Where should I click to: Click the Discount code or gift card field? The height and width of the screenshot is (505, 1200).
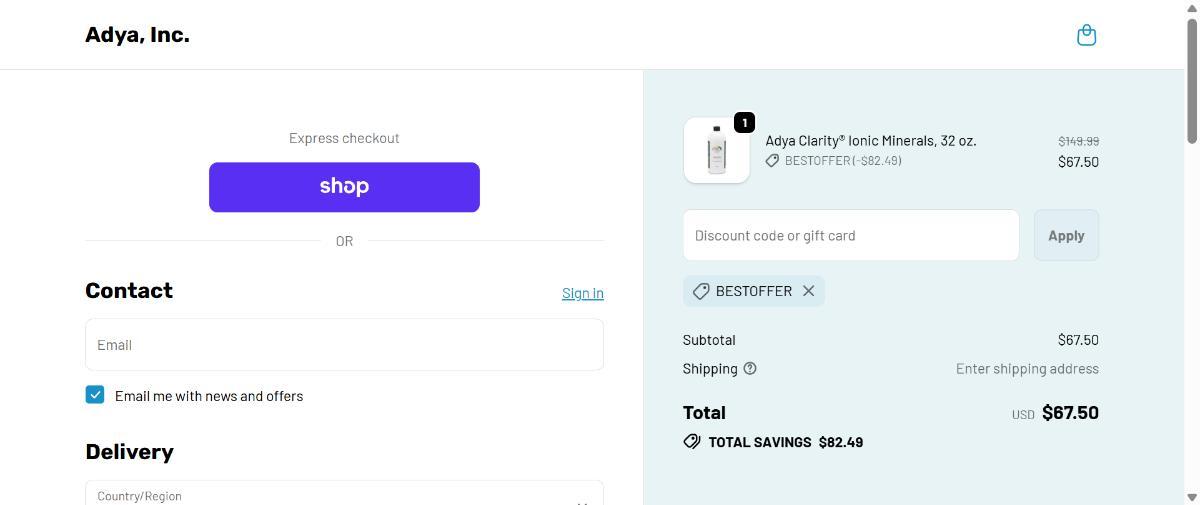point(851,235)
